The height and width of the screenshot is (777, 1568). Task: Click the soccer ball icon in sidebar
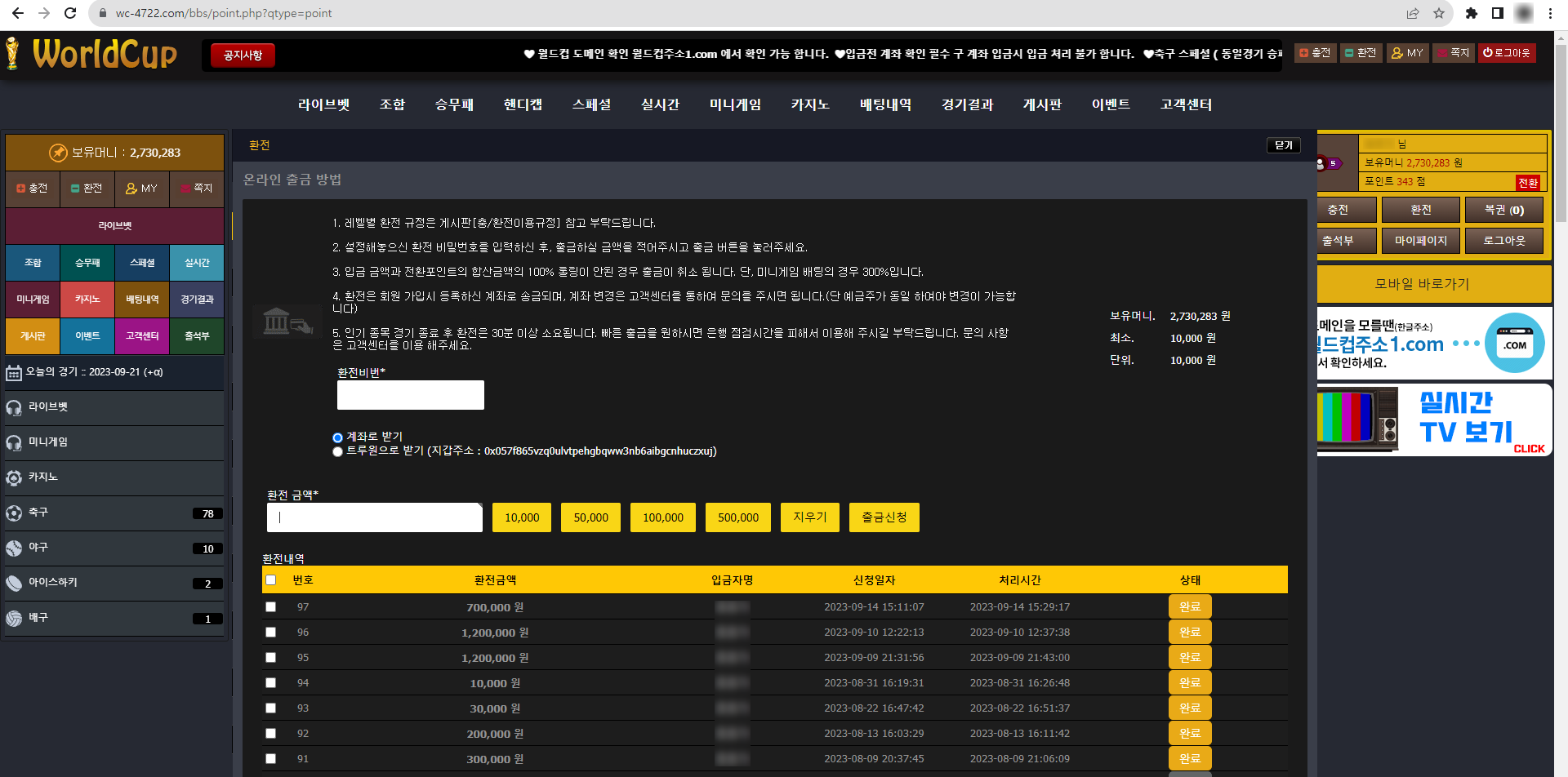tap(14, 513)
